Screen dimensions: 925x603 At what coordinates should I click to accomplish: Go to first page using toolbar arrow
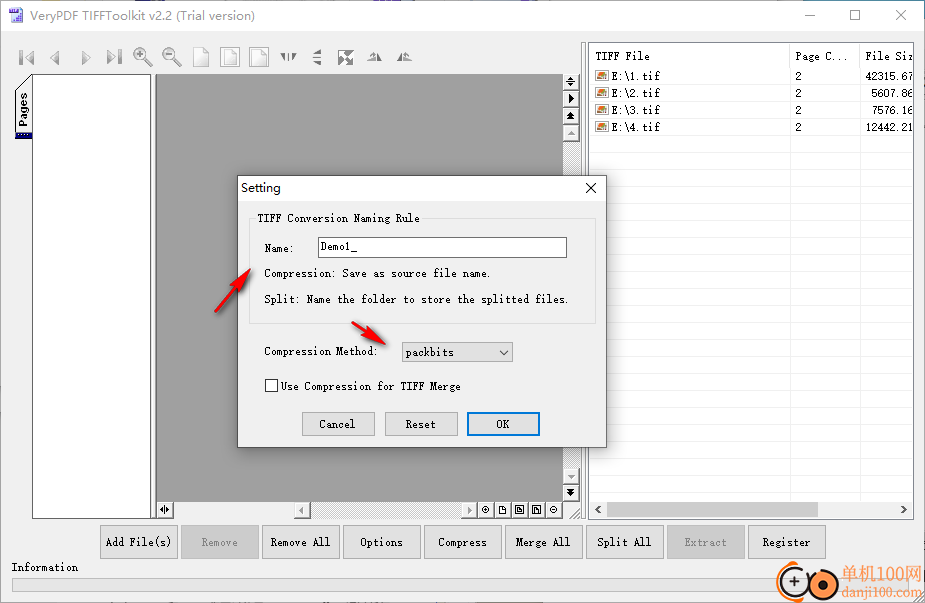click(x=27, y=57)
